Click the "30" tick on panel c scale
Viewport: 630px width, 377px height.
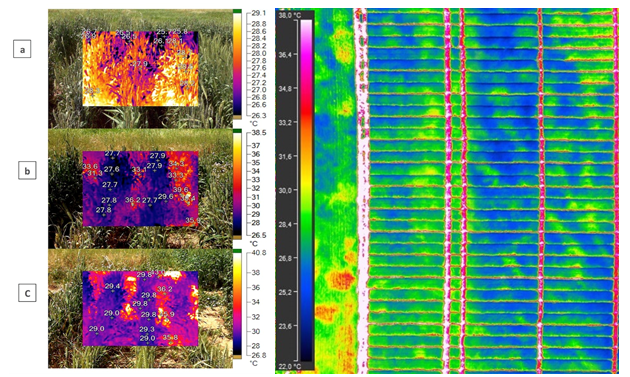[256, 331]
